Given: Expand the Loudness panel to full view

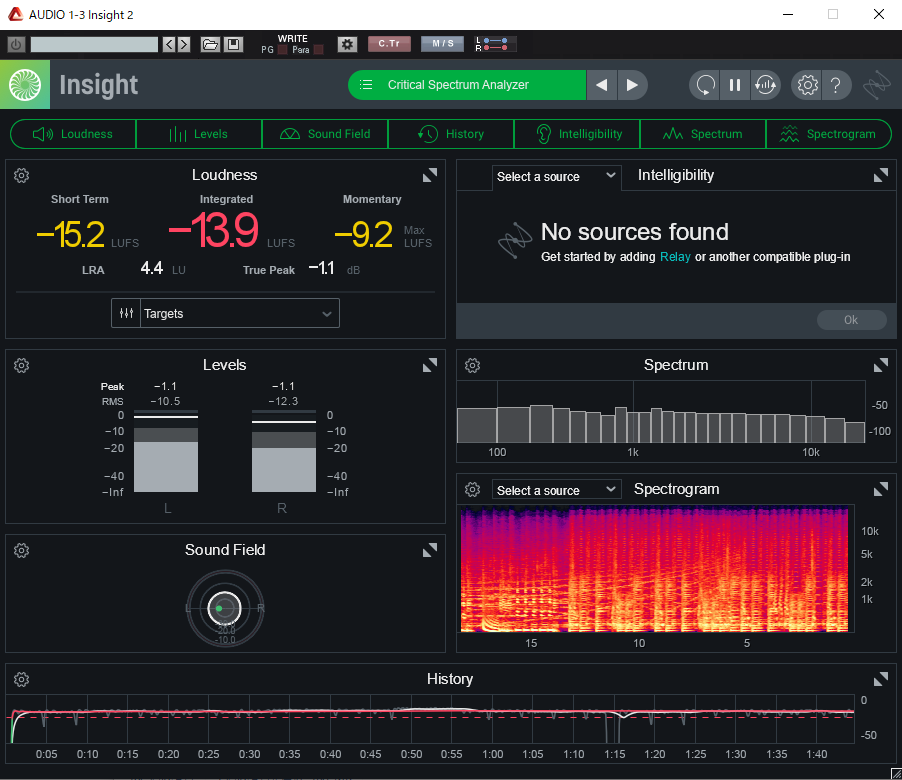Looking at the screenshot, I should pyautogui.click(x=430, y=175).
